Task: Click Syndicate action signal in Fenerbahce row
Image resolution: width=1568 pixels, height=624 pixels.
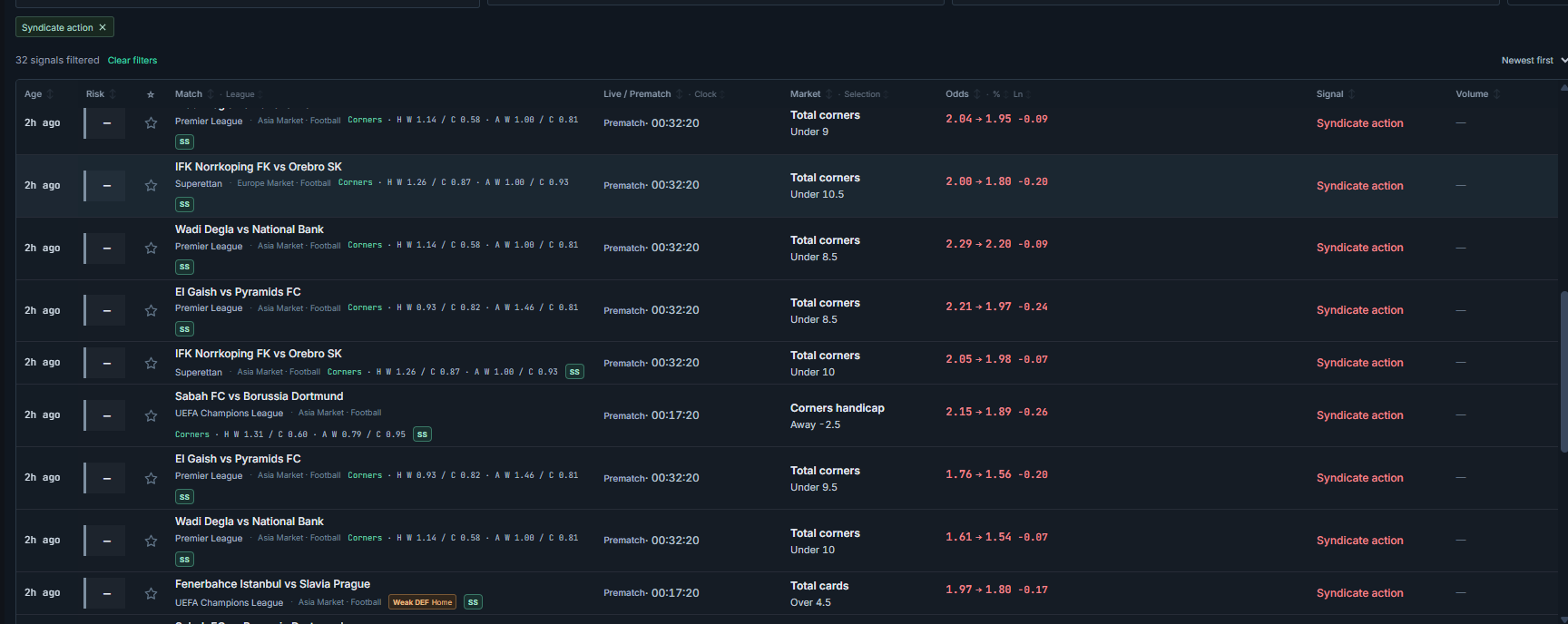Action: click(1359, 593)
